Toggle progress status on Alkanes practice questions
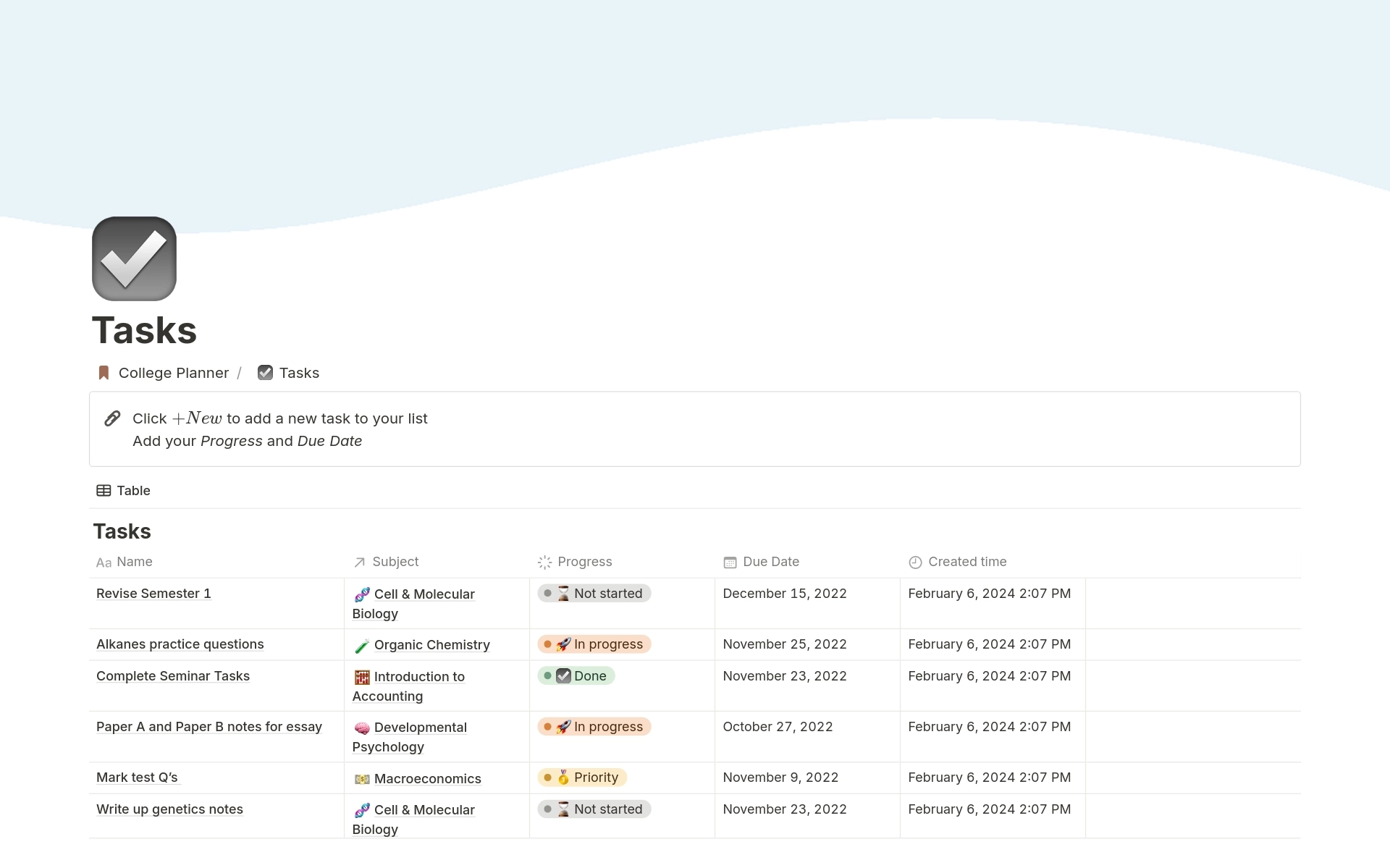Viewport: 1390px width, 868px height. point(594,643)
